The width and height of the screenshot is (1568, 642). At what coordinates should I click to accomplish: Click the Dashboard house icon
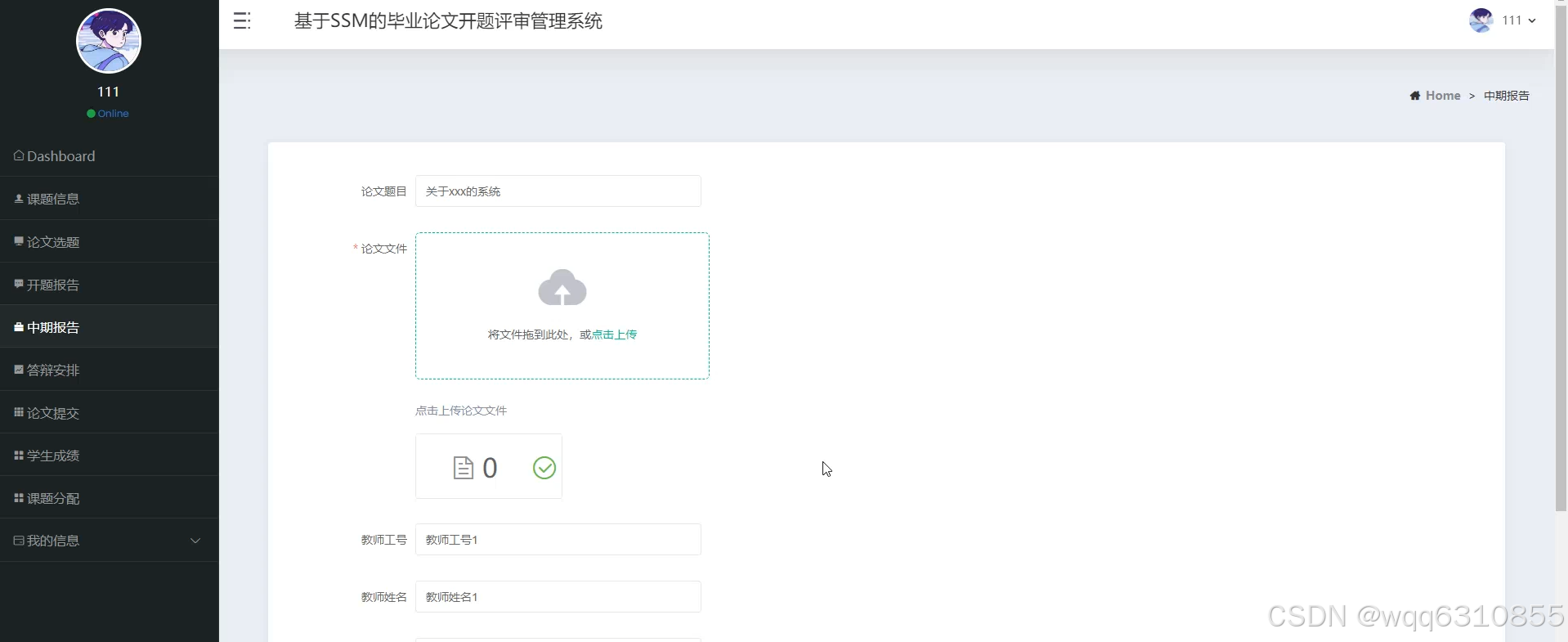tap(19, 155)
